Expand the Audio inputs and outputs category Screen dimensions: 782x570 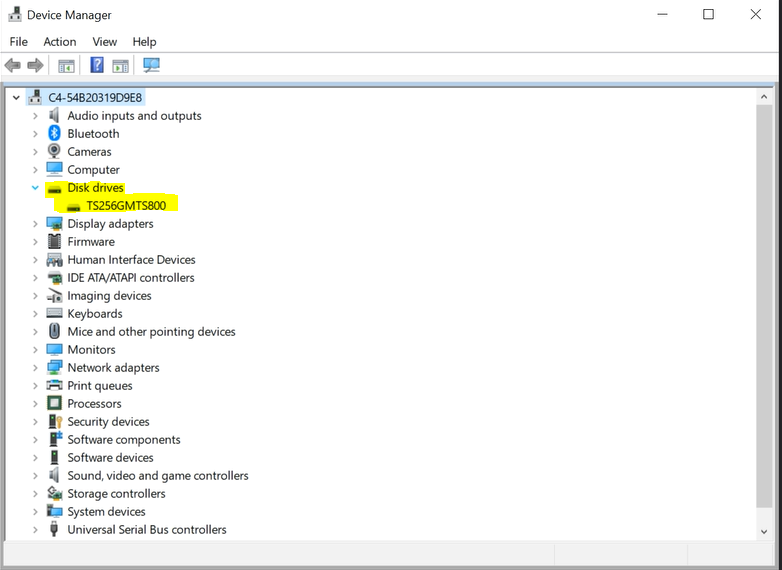[x=35, y=116]
